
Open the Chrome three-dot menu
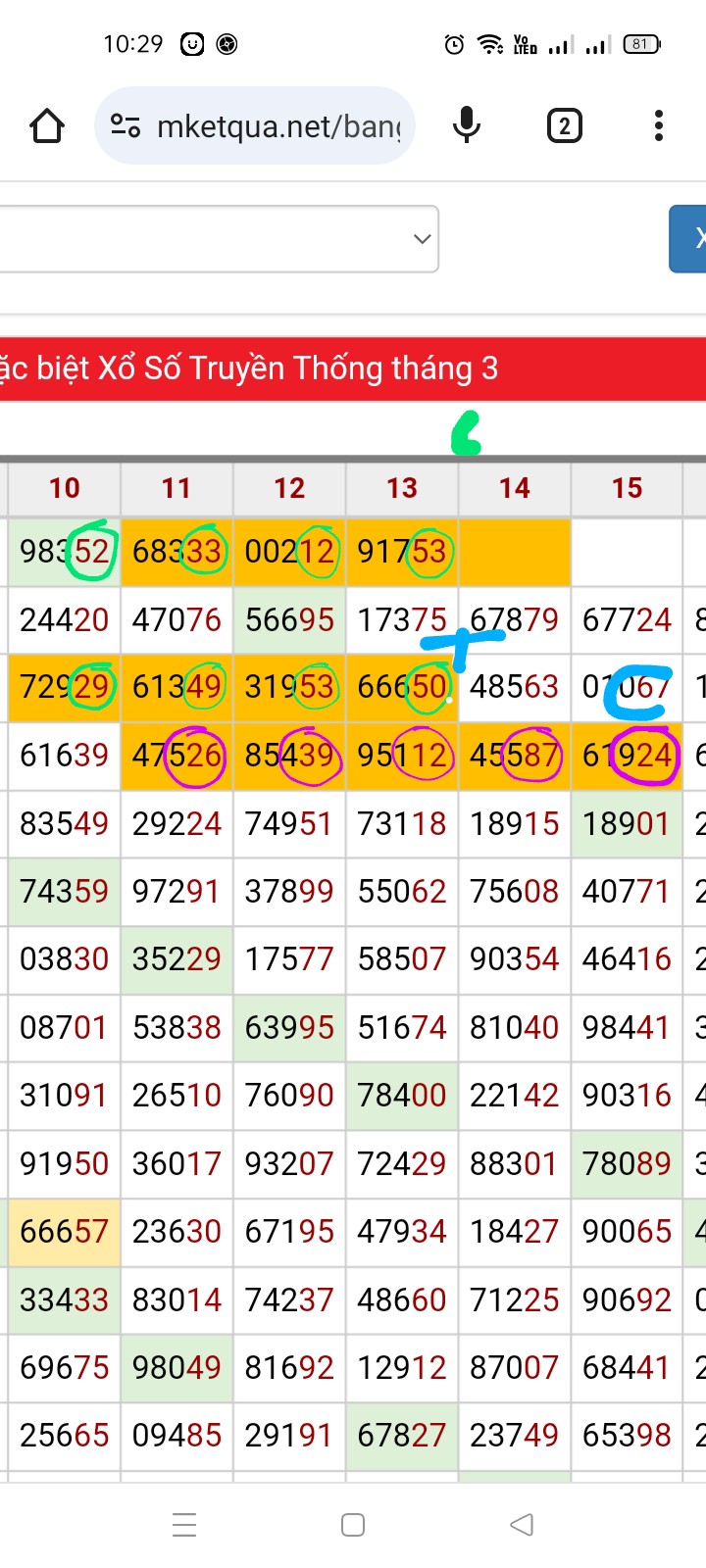click(x=658, y=126)
